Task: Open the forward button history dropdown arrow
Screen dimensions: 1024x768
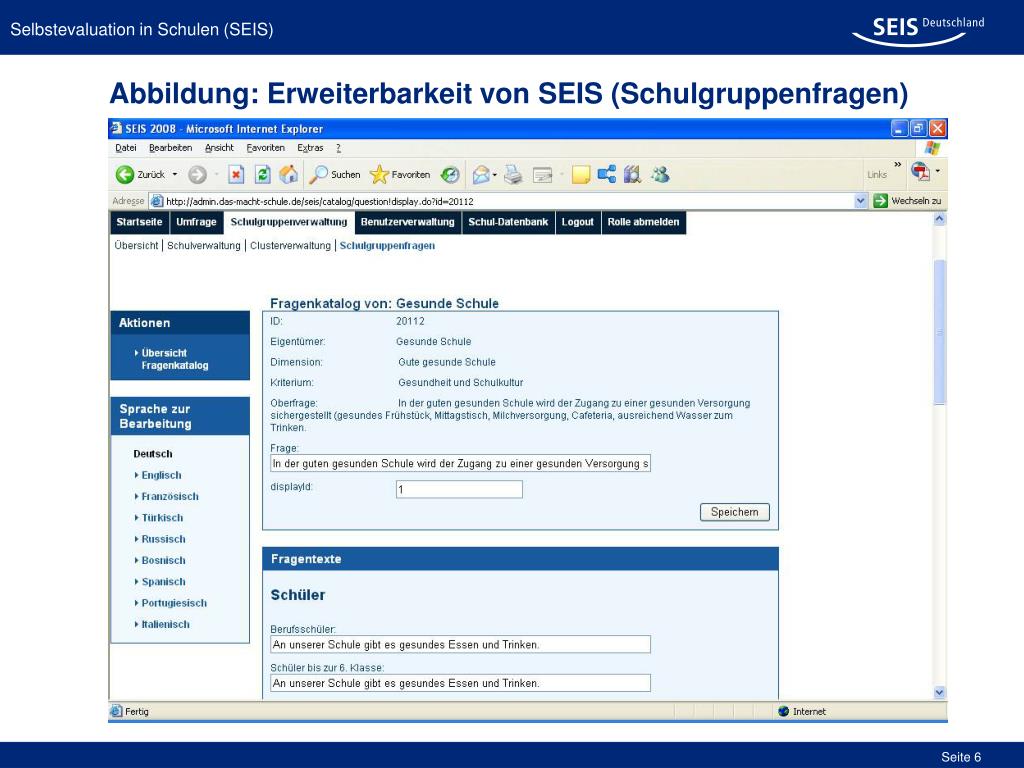Action: (216, 174)
